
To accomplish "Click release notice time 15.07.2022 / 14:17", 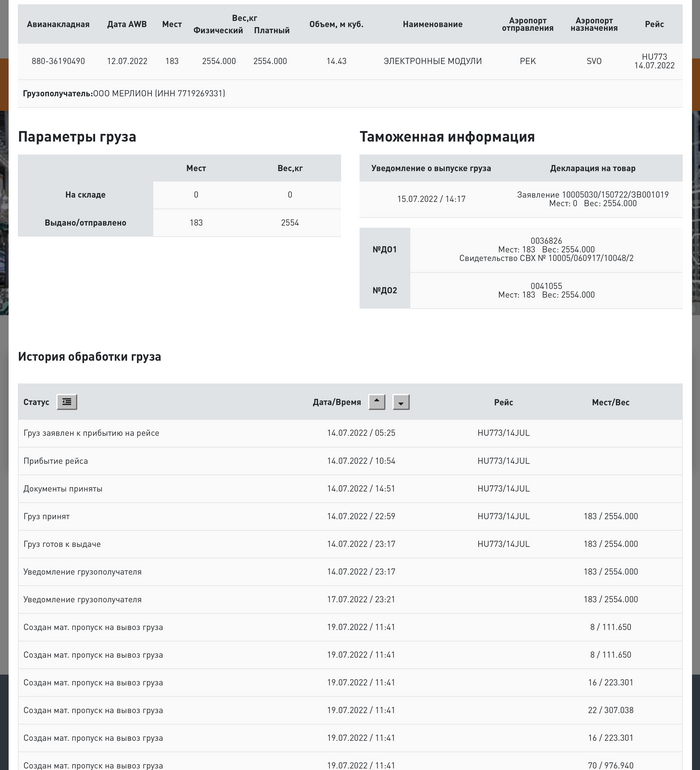I will point(431,199).
